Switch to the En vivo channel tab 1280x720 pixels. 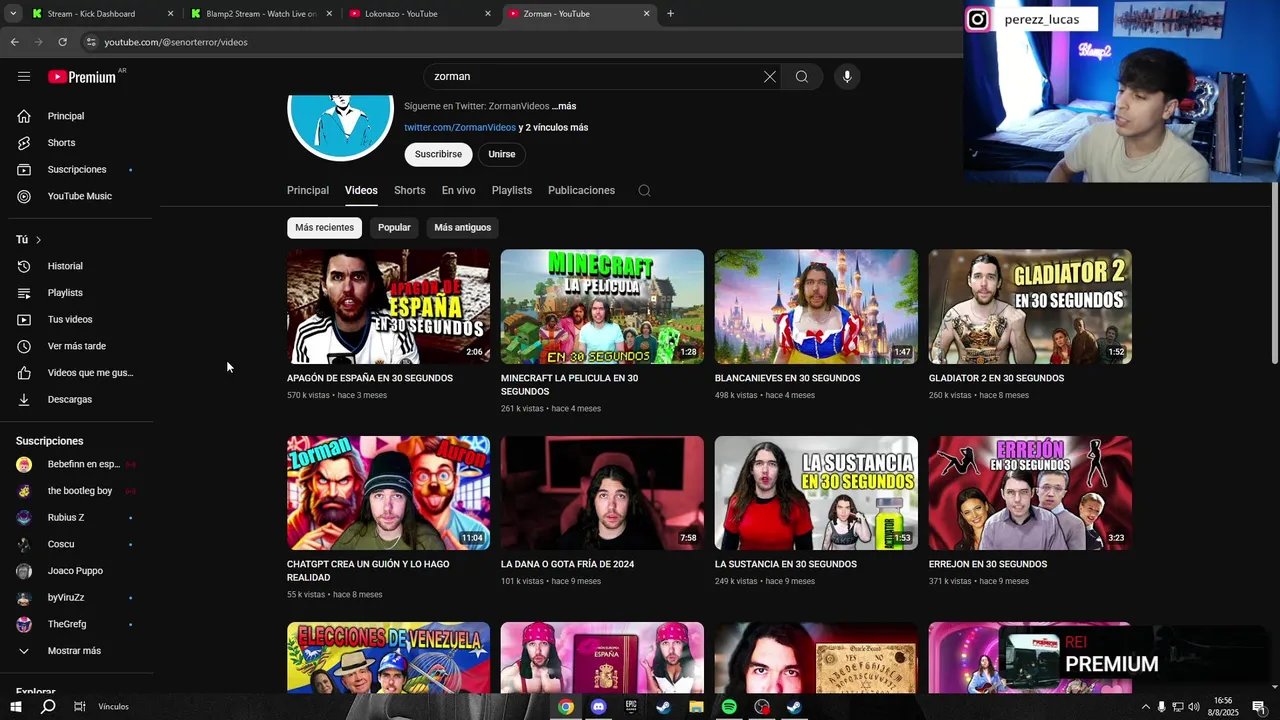coord(459,190)
